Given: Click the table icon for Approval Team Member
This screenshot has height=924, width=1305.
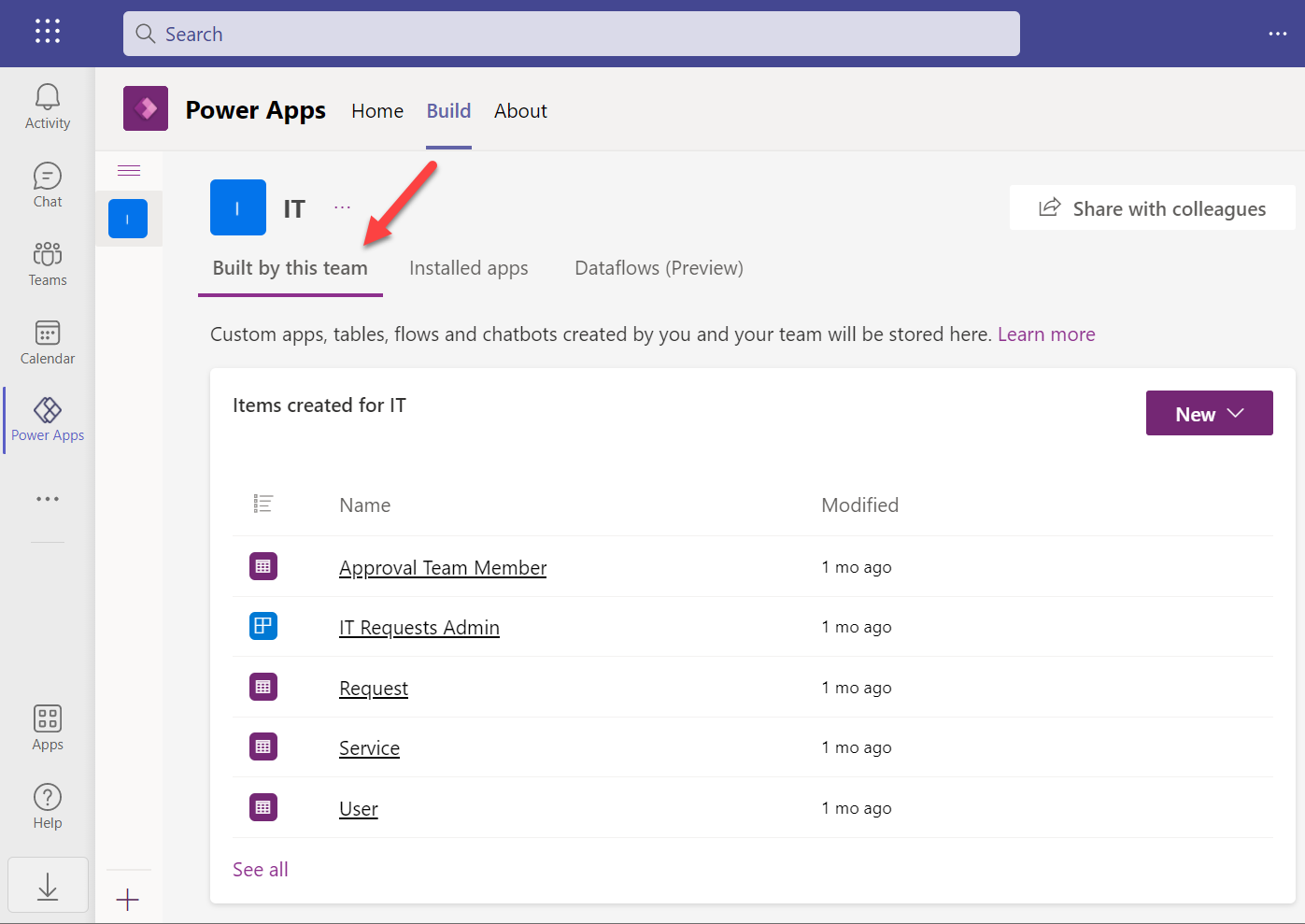Looking at the screenshot, I should [x=263, y=566].
